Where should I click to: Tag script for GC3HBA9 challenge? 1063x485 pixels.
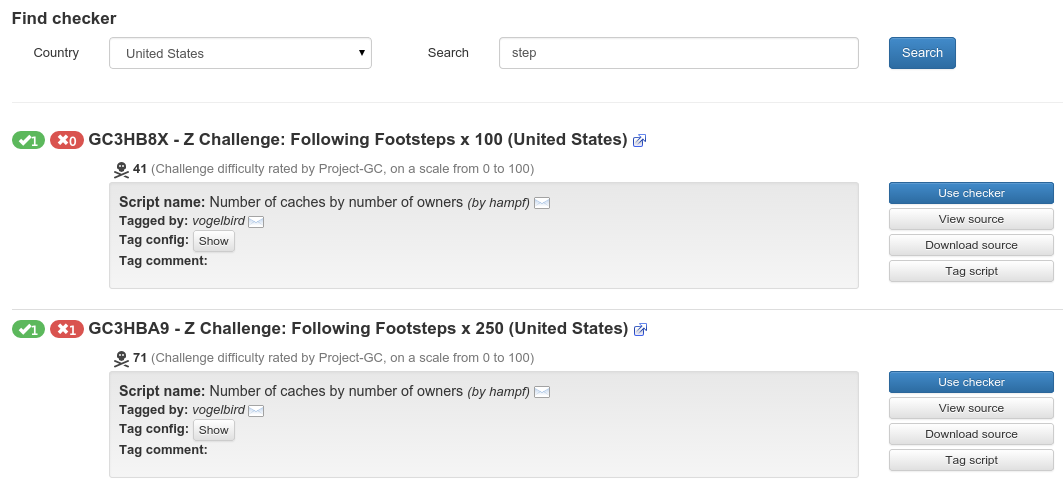click(970, 460)
